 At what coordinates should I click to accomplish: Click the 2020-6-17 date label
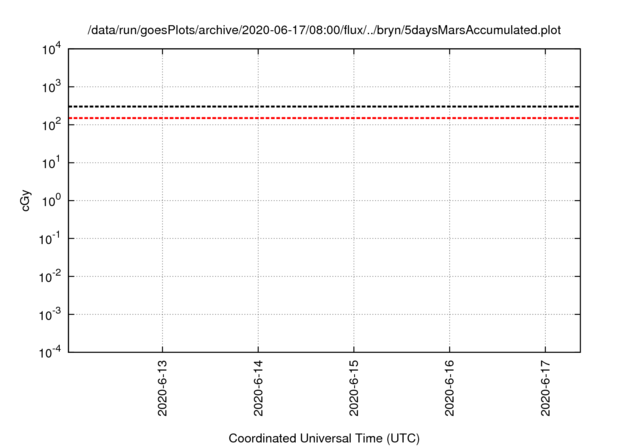click(x=546, y=388)
